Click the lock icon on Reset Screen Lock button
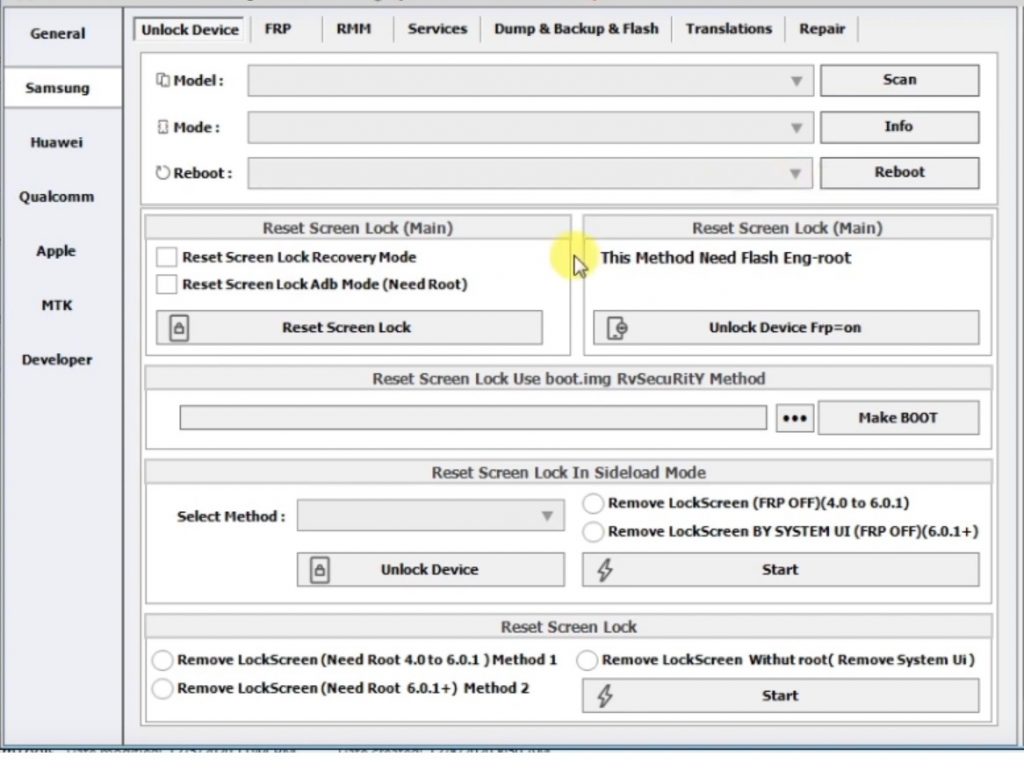The height and width of the screenshot is (771, 1024). tap(180, 327)
